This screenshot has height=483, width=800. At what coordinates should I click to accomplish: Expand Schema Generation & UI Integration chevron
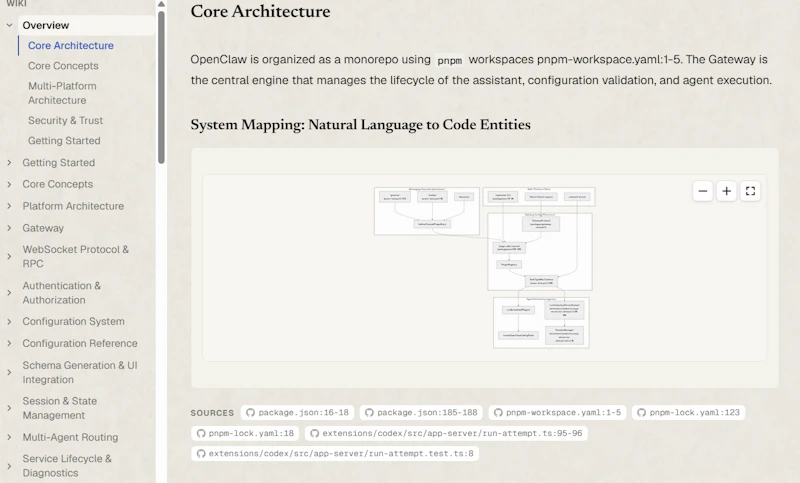9,372
